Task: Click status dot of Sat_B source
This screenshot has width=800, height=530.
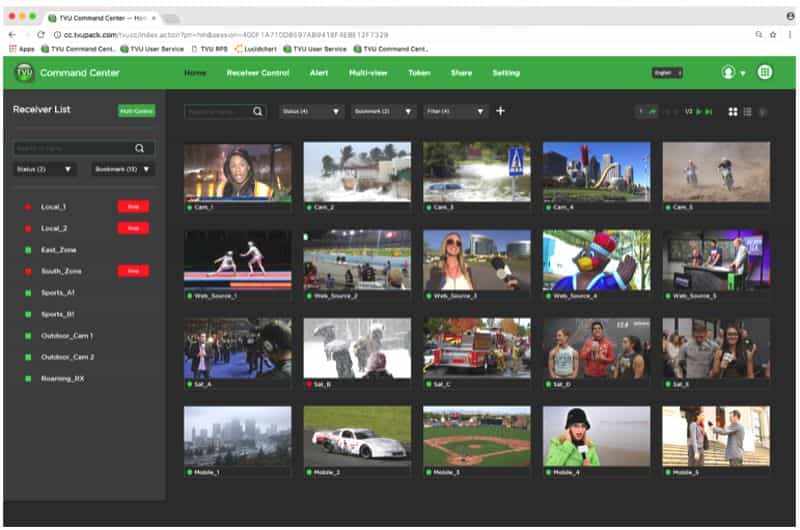Action: [x=309, y=384]
